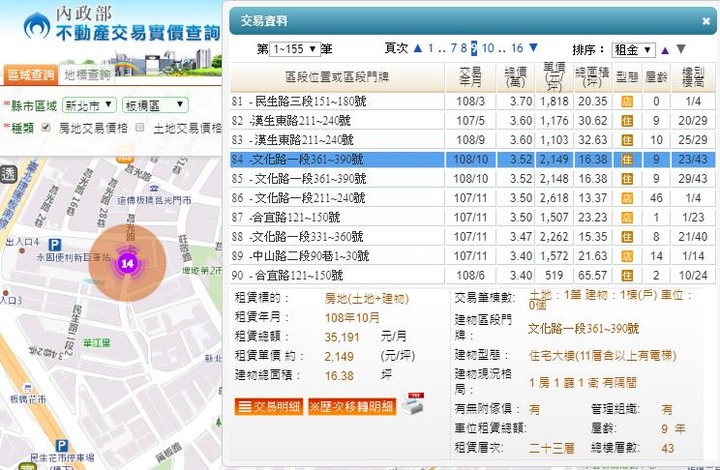Jump to page 16
Screen dimensions: 720x470
point(517,48)
